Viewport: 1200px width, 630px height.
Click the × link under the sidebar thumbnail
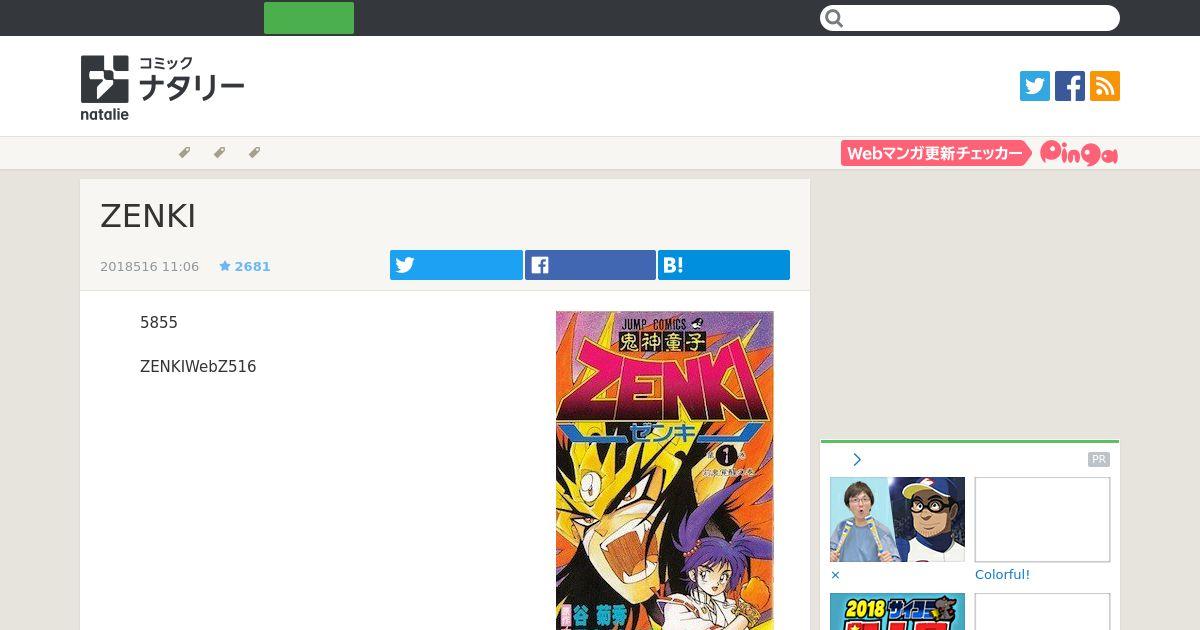pos(835,575)
